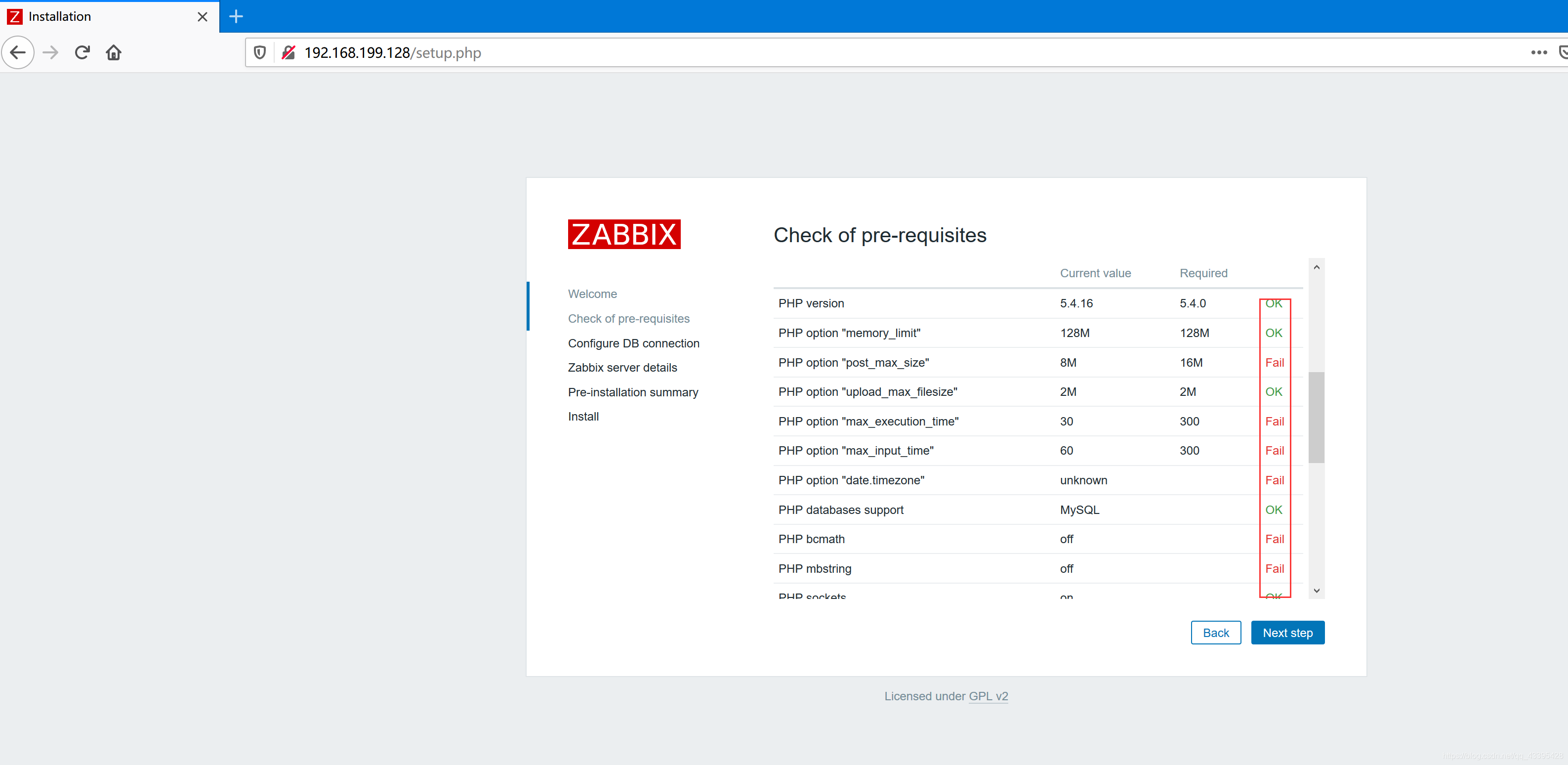Click the Back button

pyautogui.click(x=1216, y=633)
